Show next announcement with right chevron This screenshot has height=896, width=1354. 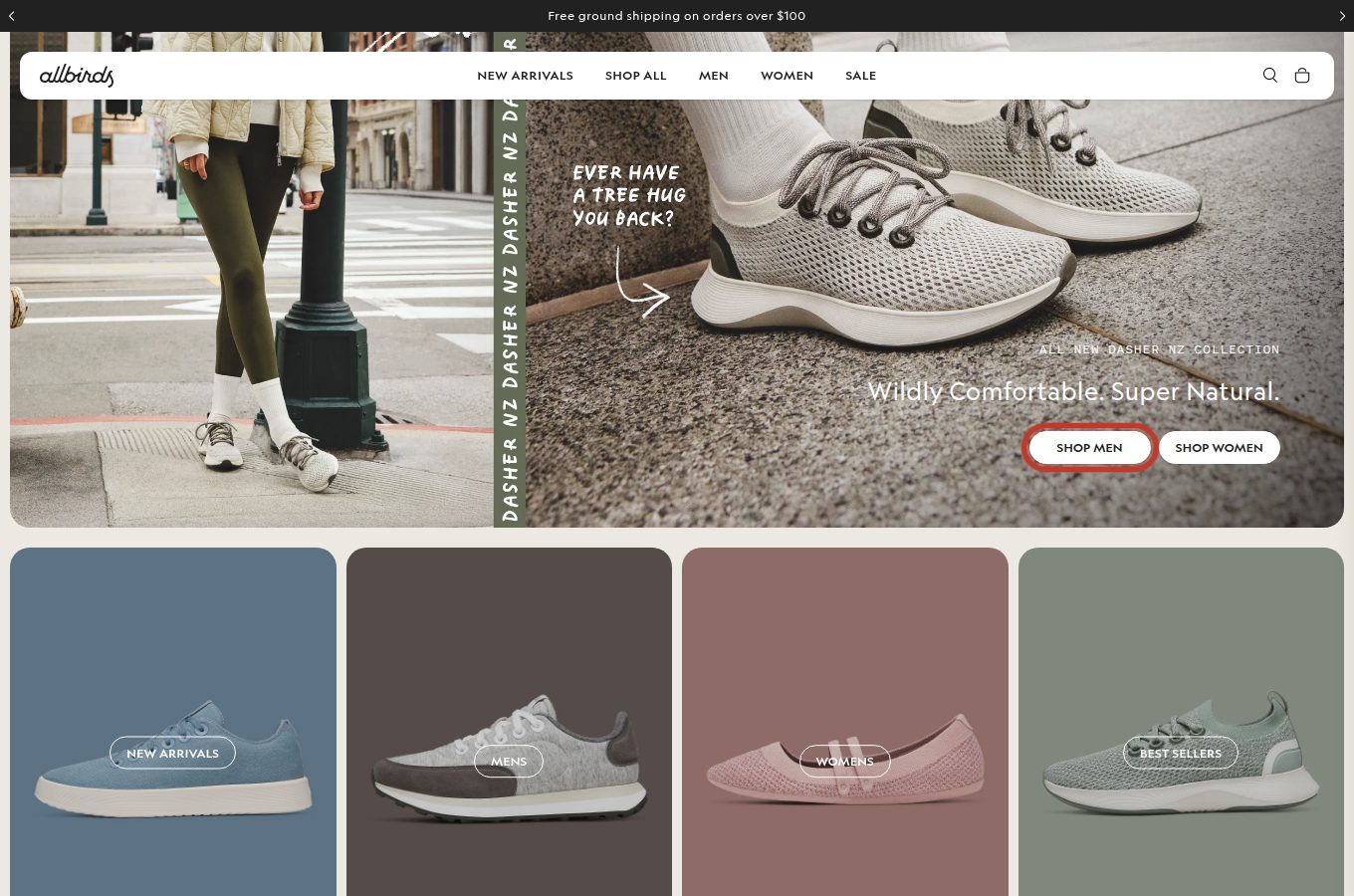(x=1342, y=16)
